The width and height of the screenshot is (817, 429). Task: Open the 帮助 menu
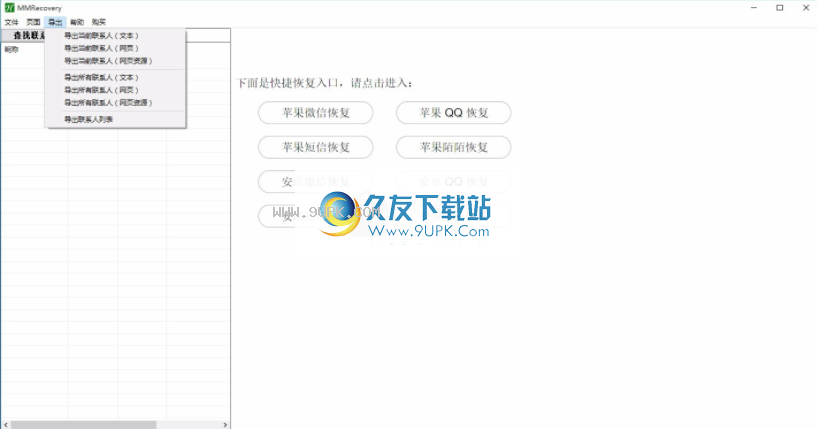pyautogui.click(x=77, y=22)
